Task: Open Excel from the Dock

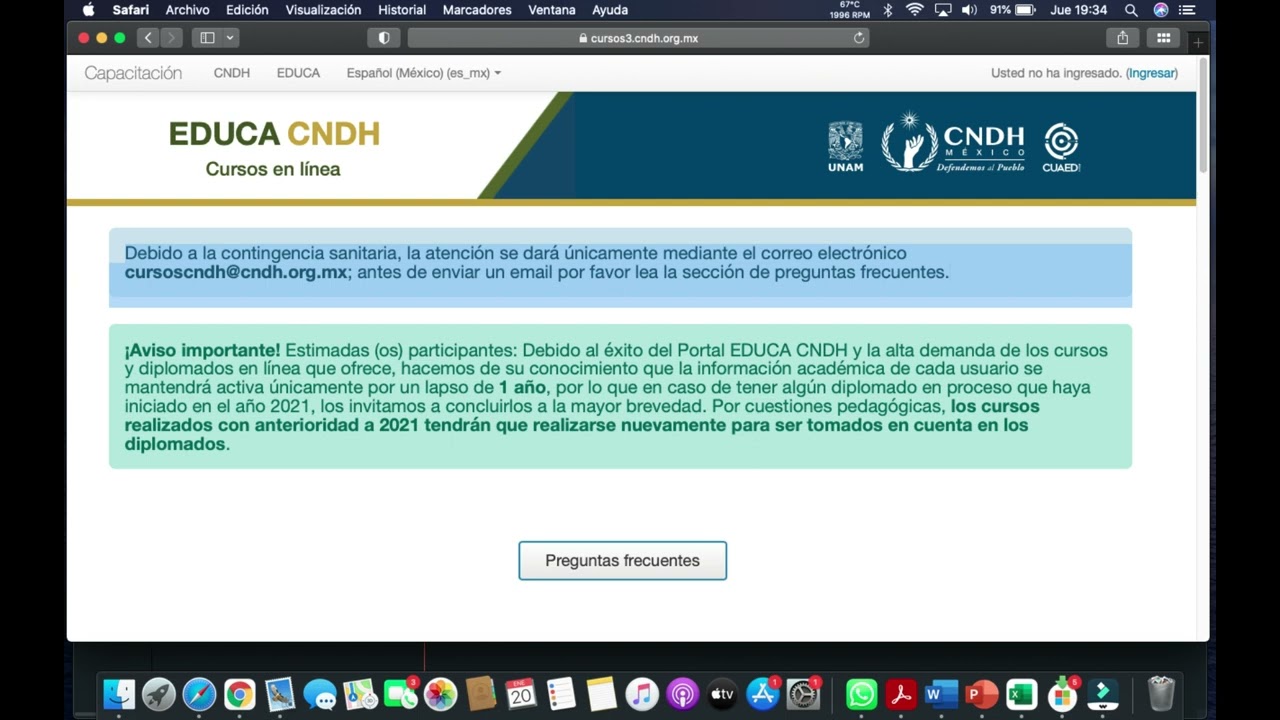Action: point(1021,693)
